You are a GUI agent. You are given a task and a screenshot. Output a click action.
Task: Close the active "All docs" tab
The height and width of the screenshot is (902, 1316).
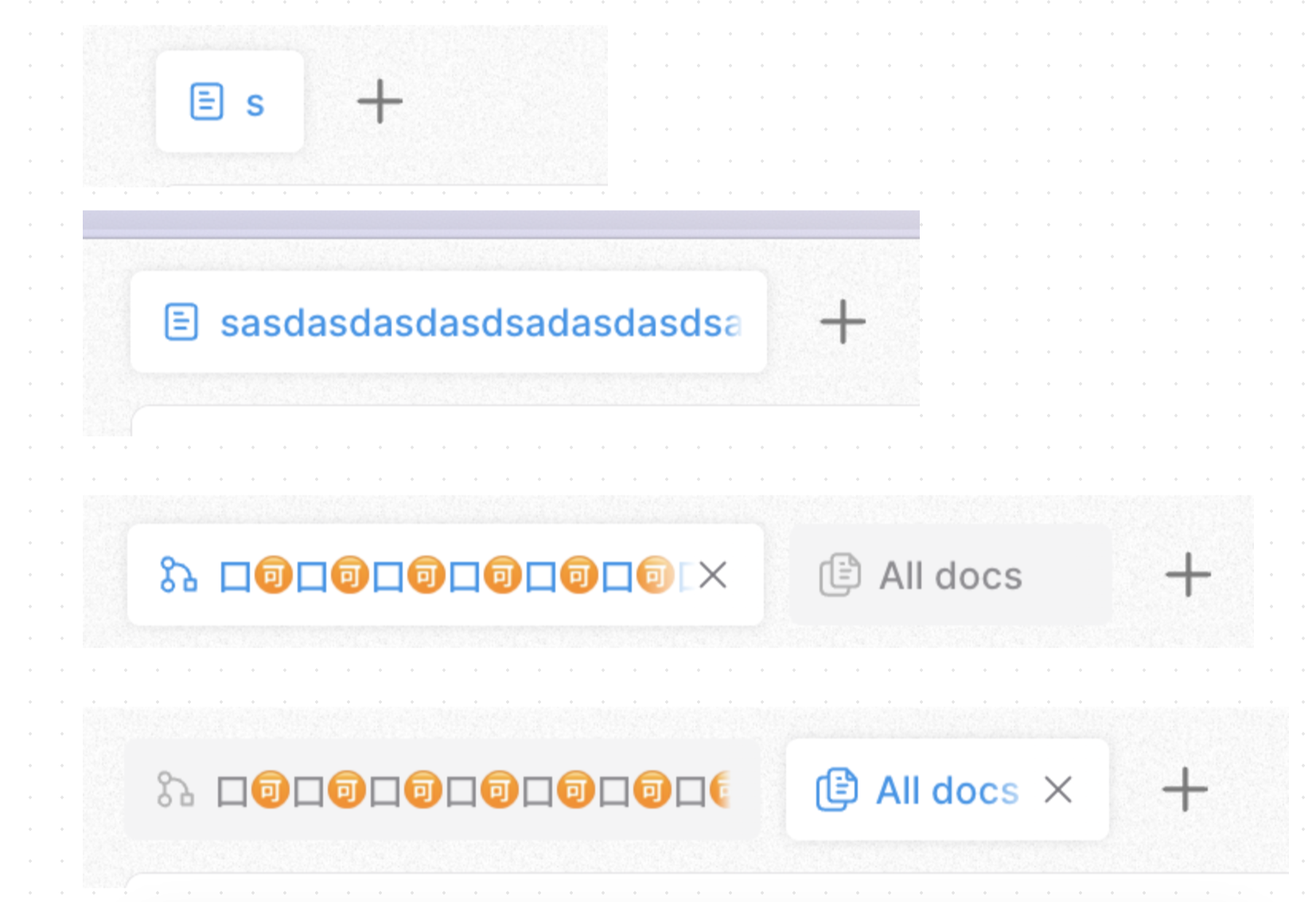tap(1057, 790)
